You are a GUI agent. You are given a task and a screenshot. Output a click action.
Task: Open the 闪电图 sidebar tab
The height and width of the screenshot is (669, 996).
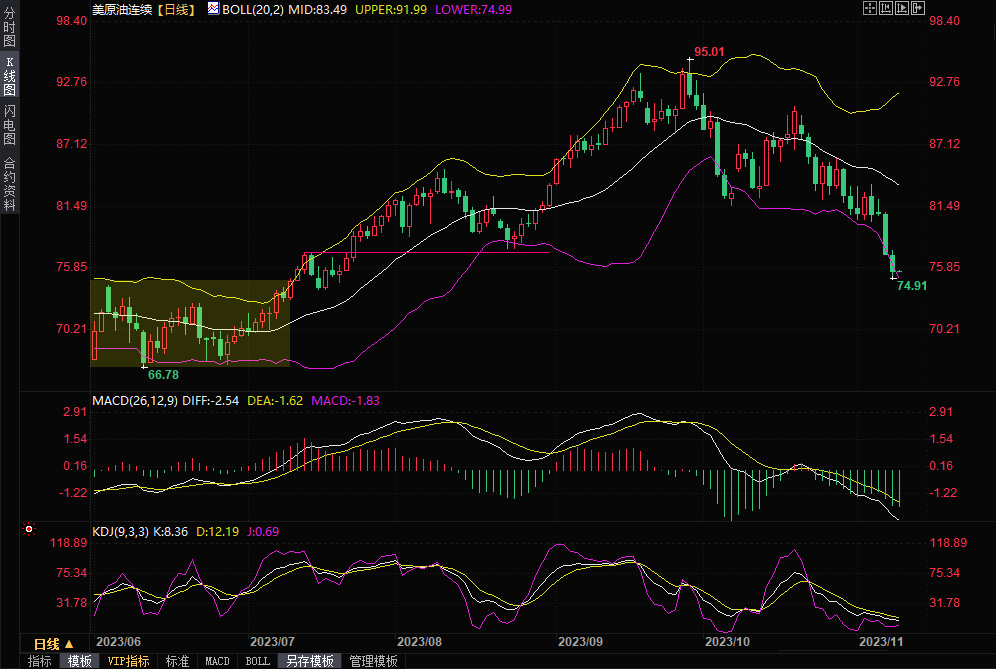pos(9,125)
